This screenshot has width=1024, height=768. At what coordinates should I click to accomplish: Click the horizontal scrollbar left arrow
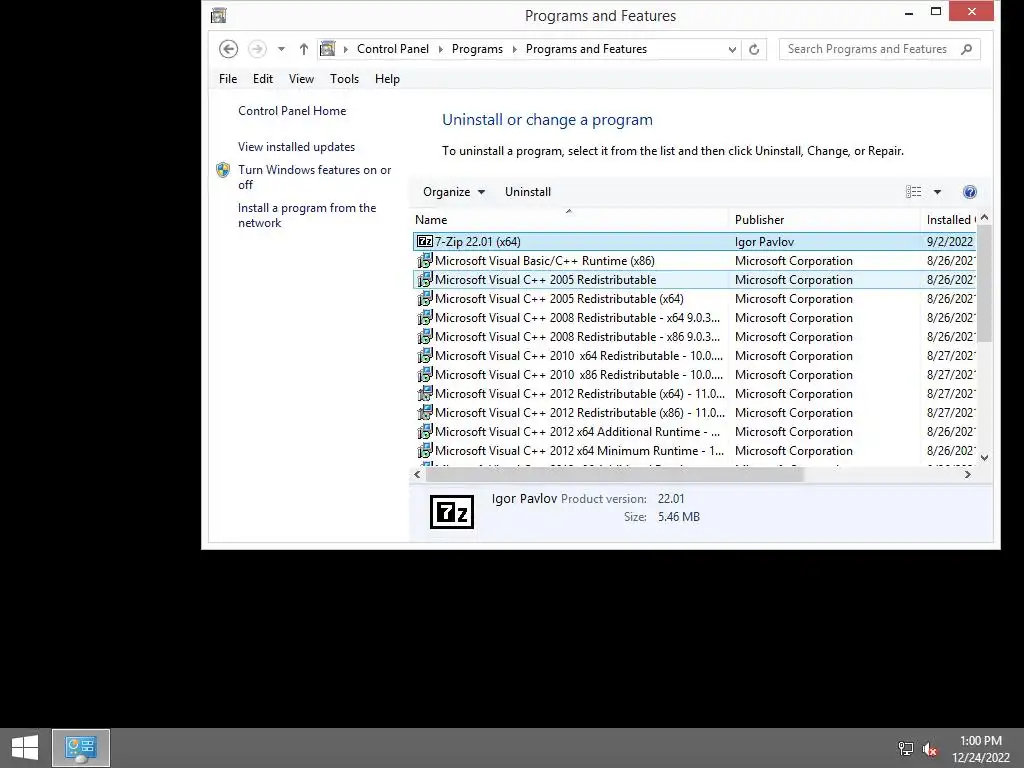coord(417,475)
